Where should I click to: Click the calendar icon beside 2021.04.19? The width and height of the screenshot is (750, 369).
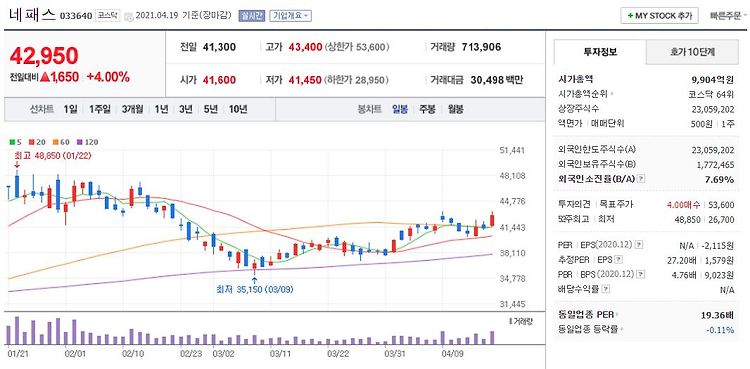pyautogui.click(x=128, y=16)
